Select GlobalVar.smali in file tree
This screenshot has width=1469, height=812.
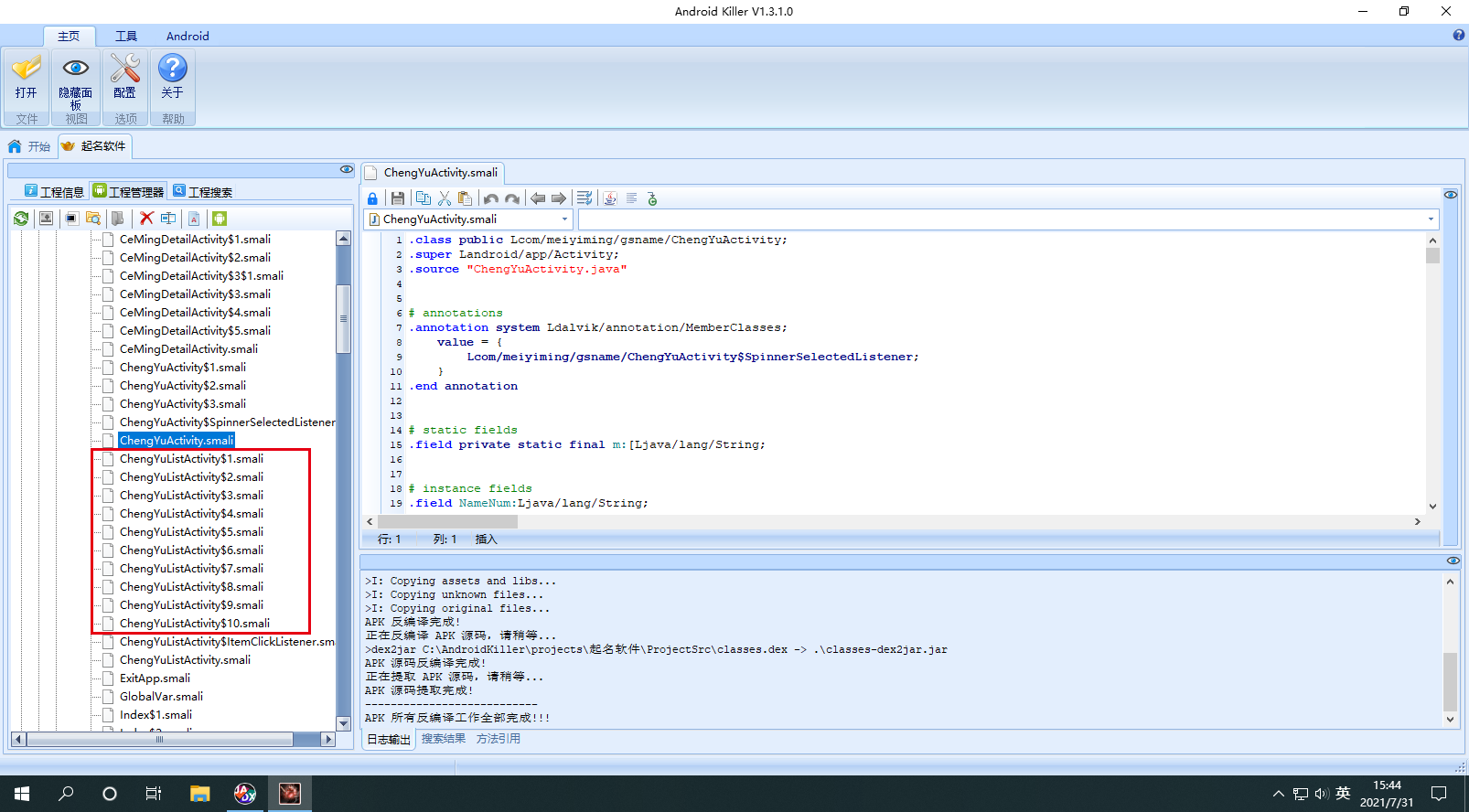point(161,697)
